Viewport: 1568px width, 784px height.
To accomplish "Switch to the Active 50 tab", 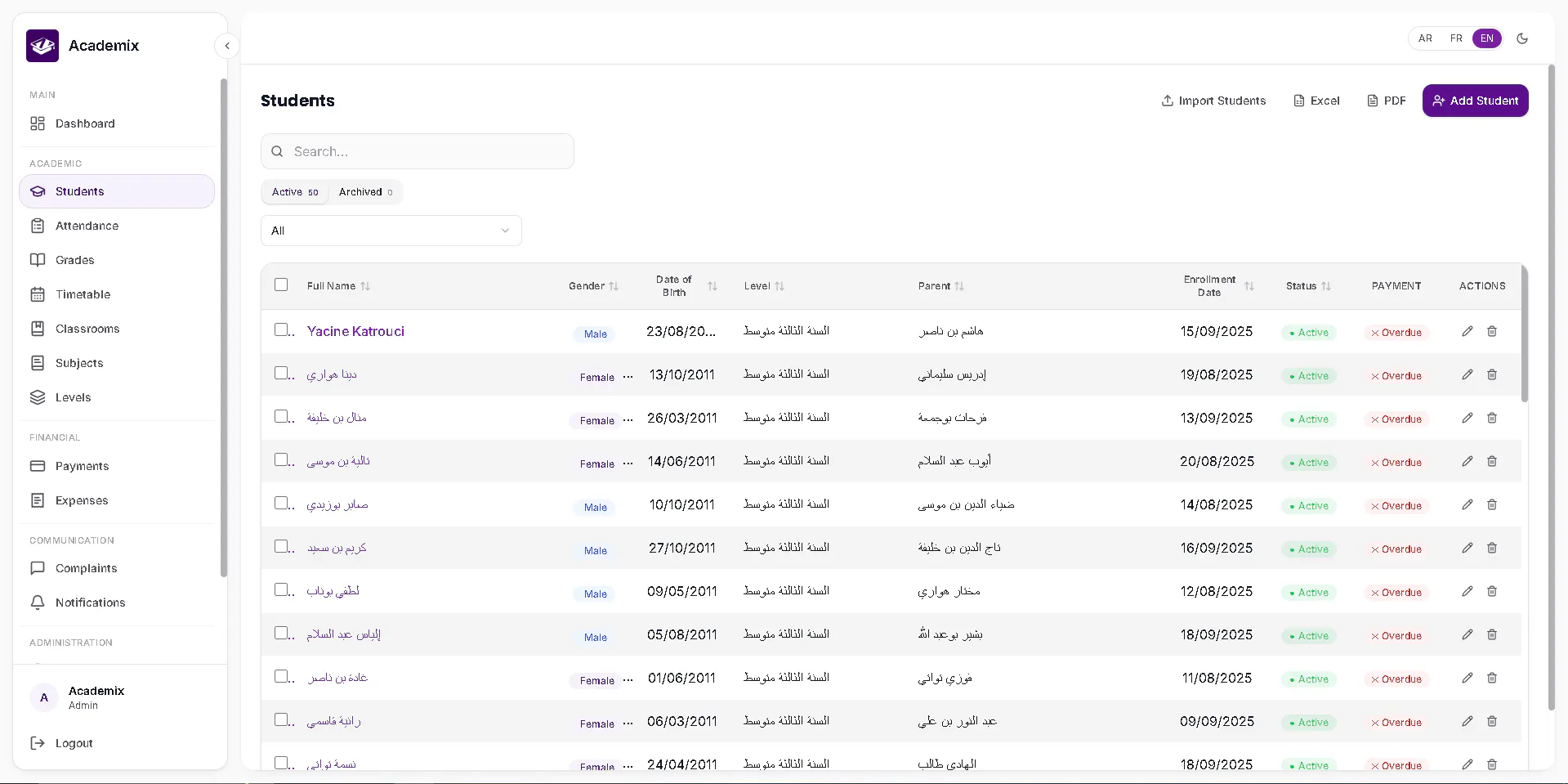I will pyautogui.click(x=295, y=192).
